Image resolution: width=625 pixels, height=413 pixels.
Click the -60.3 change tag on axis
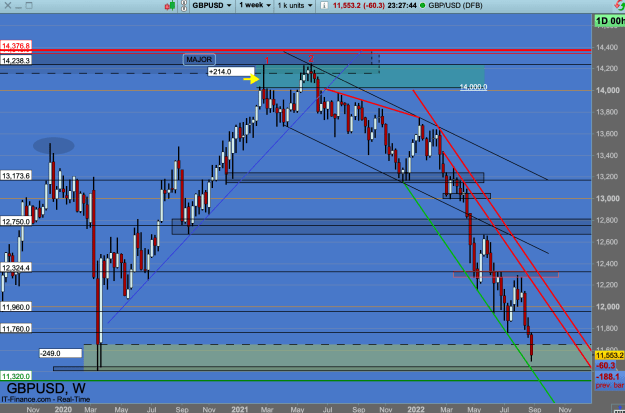(x=605, y=366)
